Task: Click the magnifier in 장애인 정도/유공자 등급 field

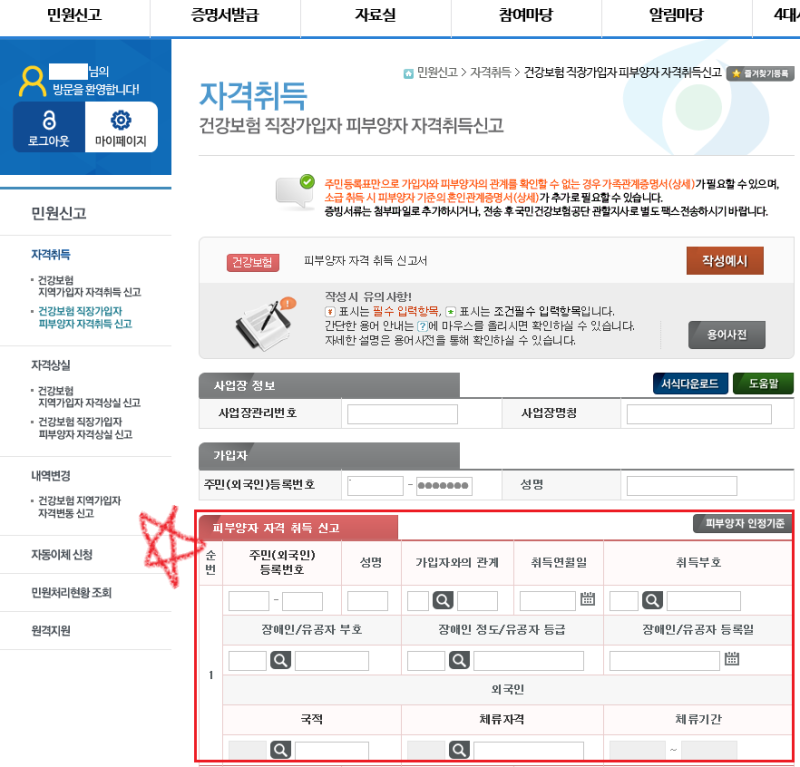Action: (459, 660)
